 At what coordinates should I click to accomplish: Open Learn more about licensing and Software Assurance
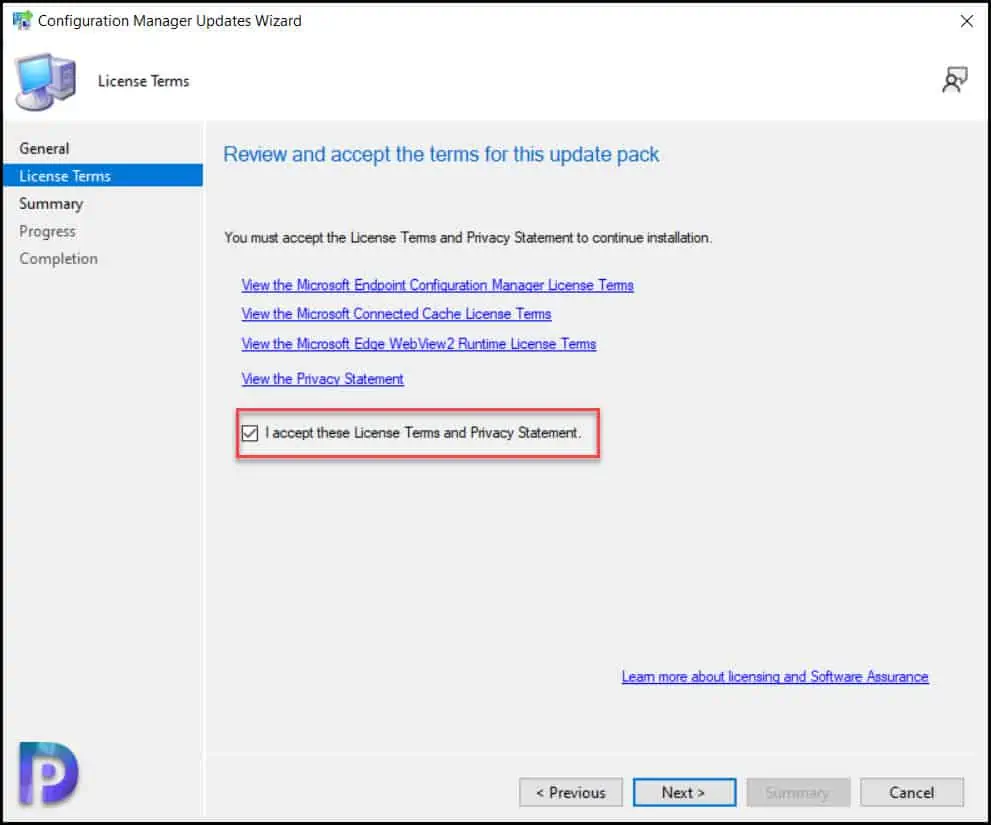coord(775,676)
